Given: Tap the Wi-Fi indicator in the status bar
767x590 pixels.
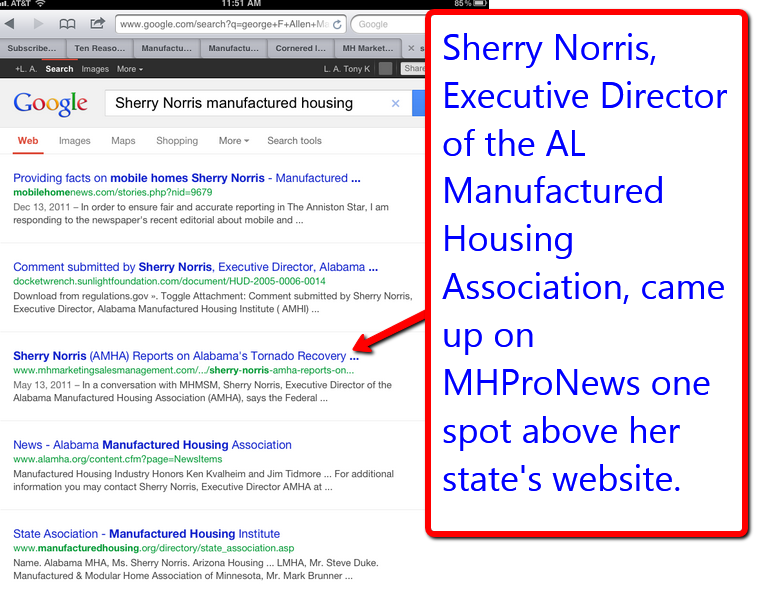Looking at the screenshot, I should coord(40,3).
